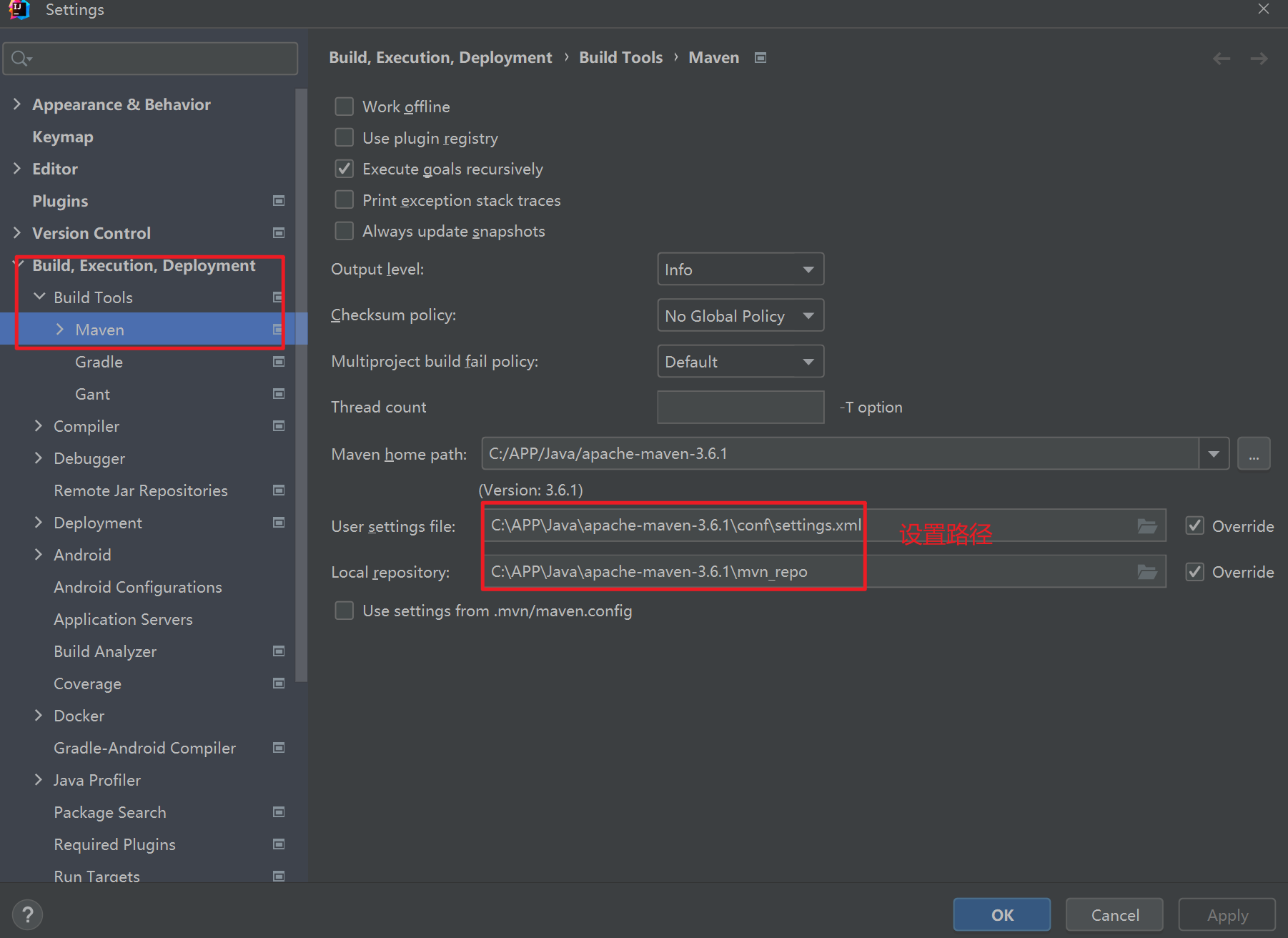Click project icon beside Remote Jar Repositories
This screenshot has height=938, width=1288.
pos(279,490)
